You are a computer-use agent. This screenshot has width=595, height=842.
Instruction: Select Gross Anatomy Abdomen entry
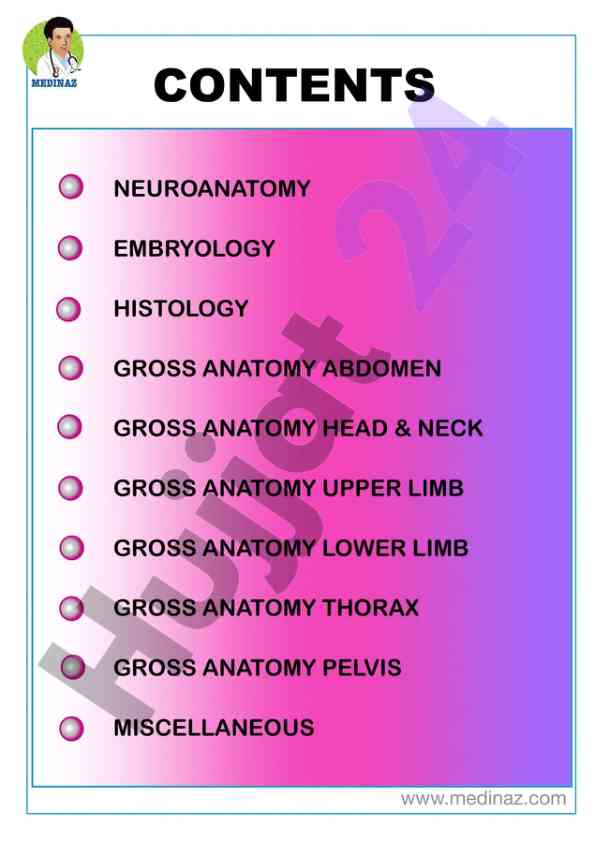(x=277, y=368)
